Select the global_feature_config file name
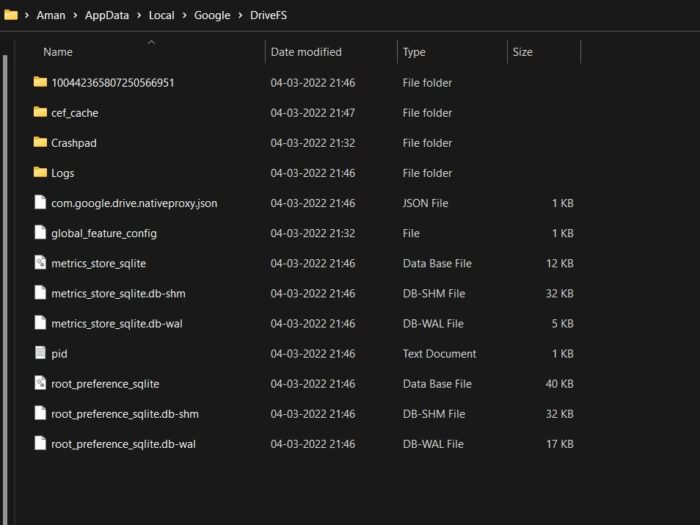The width and height of the screenshot is (700, 525). pos(104,233)
